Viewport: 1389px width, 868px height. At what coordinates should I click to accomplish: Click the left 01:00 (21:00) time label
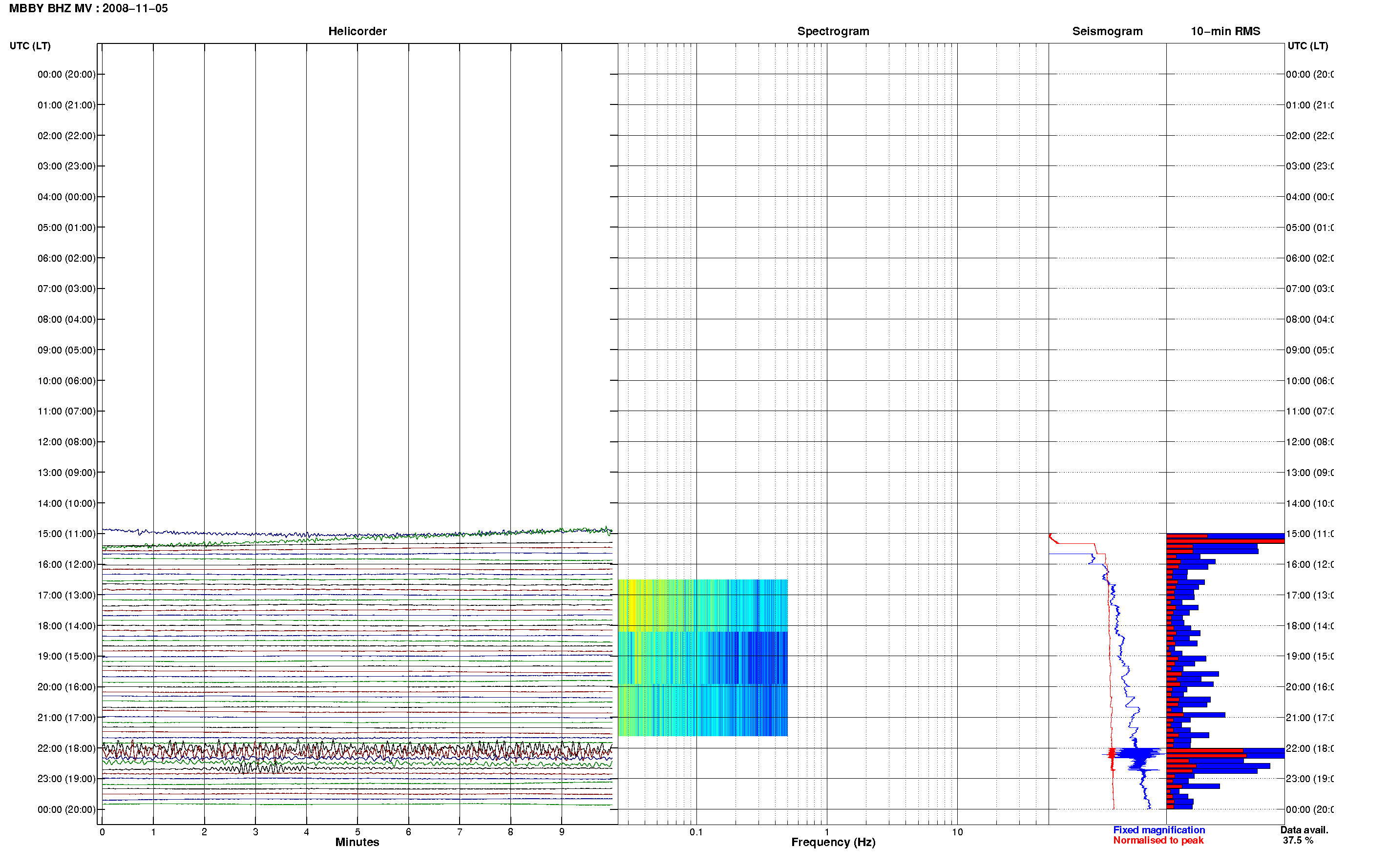point(66,105)
